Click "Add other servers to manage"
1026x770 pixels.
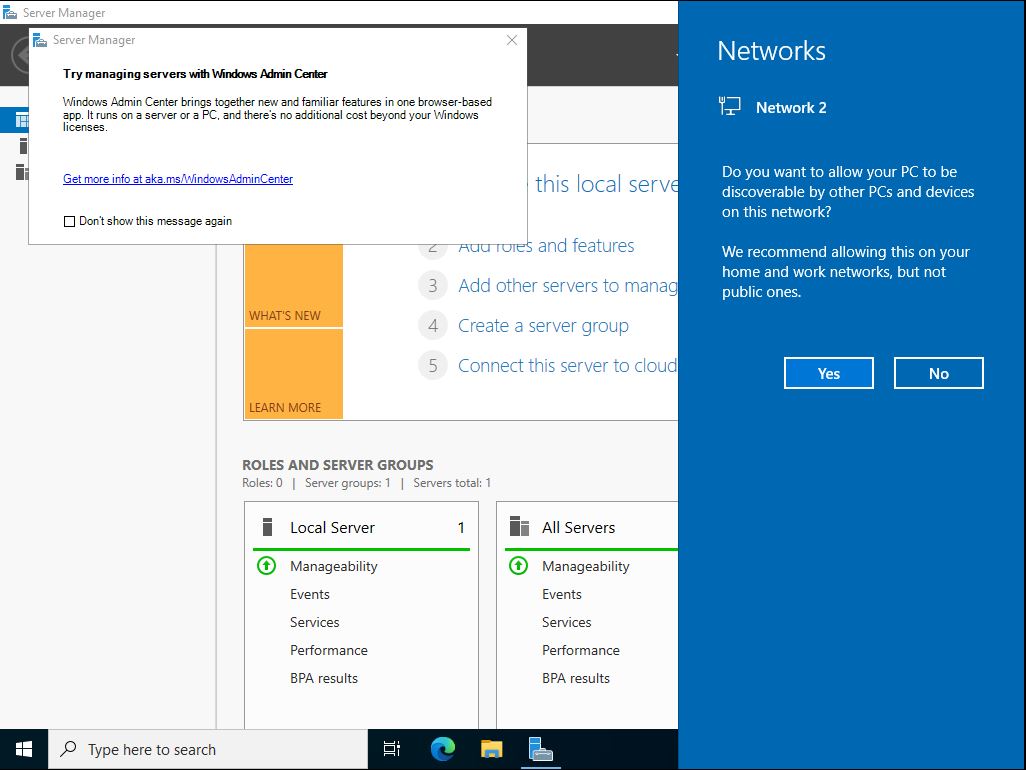tap(568, 285)
